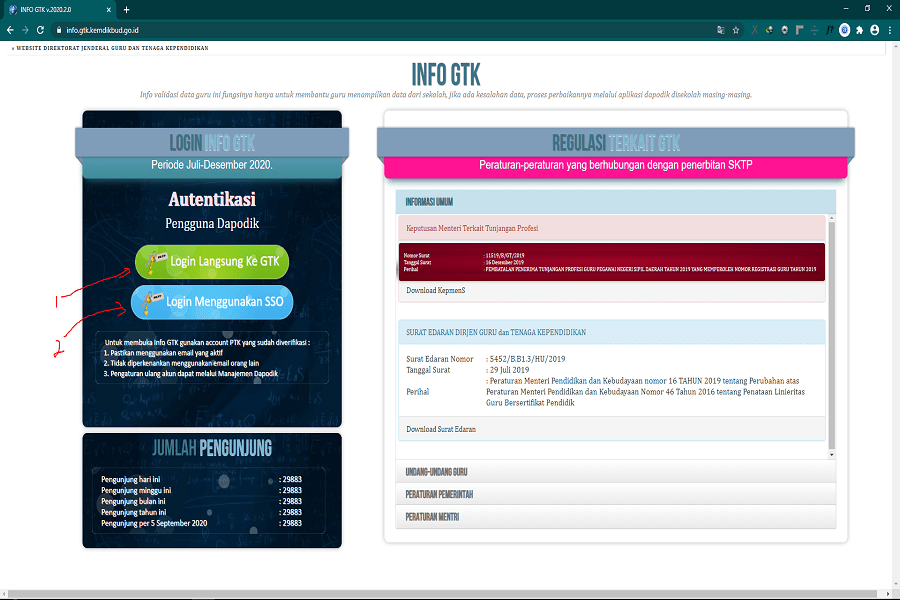The width and height of the screenshot is (900, 600).
Task: Bookmark this page with the star icon
Action: coord(736,30)
